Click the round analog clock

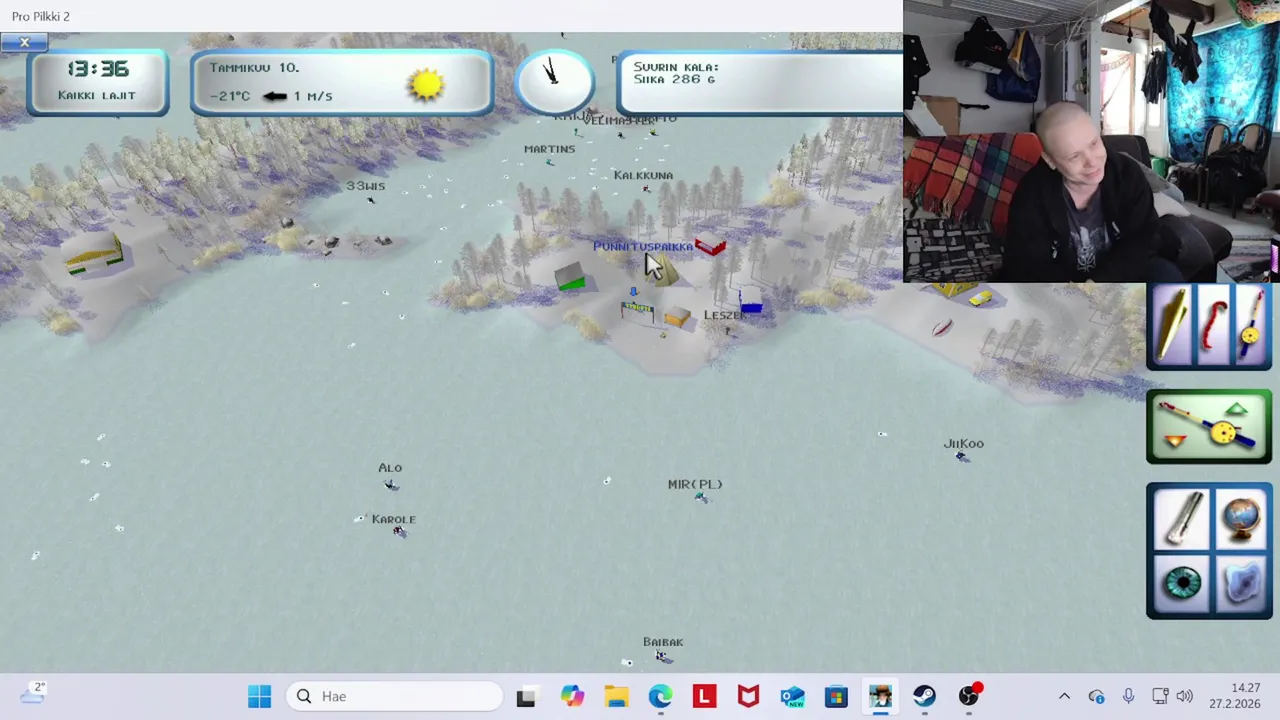coord(554,81)
